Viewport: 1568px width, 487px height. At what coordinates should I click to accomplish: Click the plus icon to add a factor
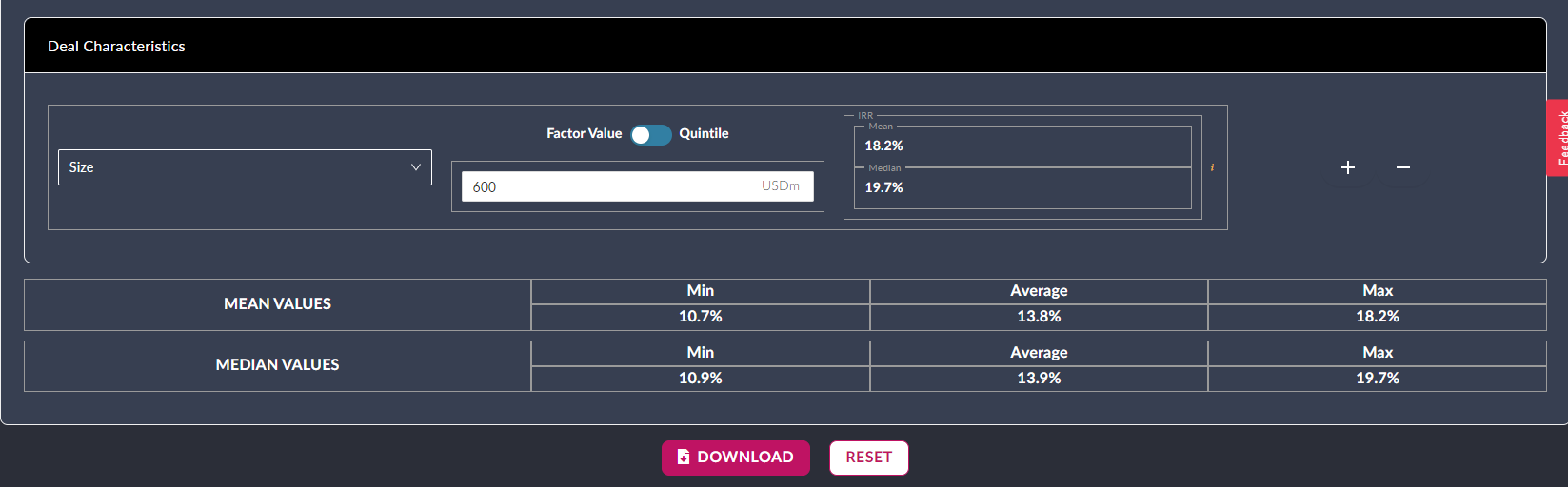(x=1347, y=167)
